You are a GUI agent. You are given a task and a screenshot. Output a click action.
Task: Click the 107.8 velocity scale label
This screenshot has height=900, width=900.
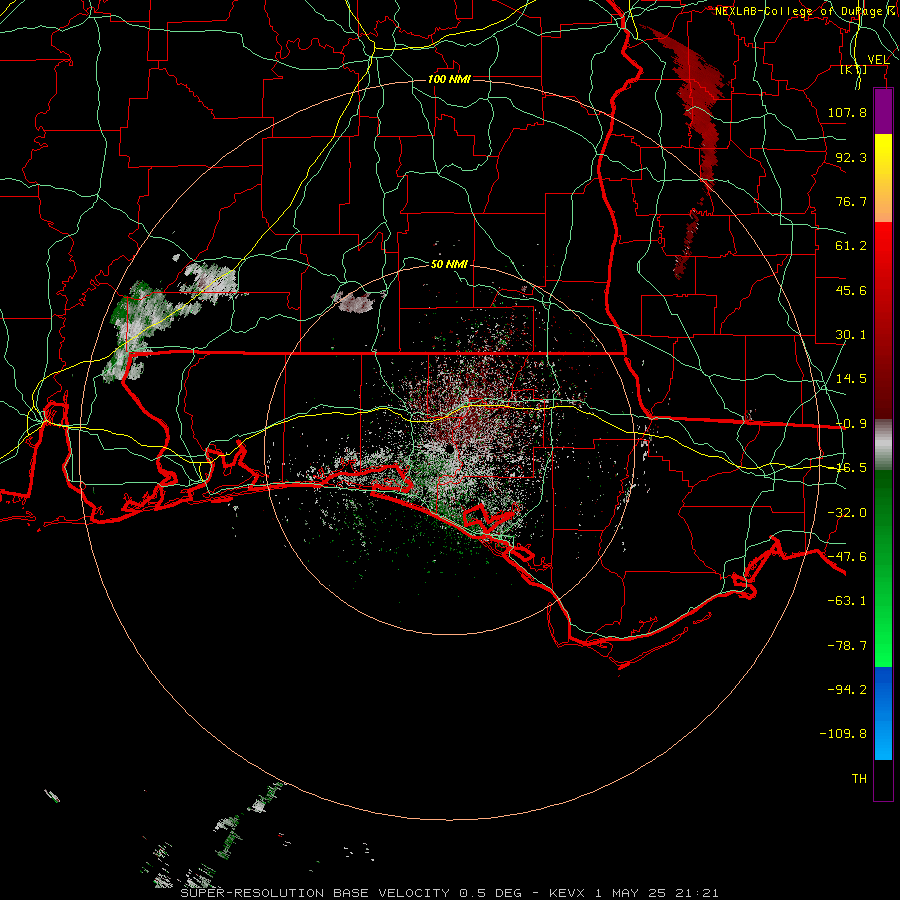(847, 112)
